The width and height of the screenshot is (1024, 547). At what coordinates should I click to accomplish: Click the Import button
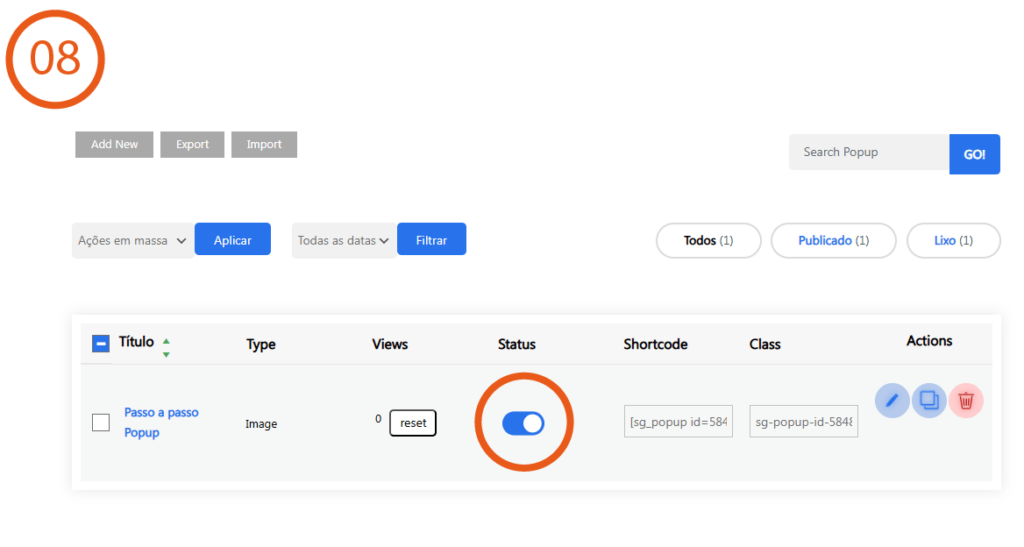pos(264,144)
